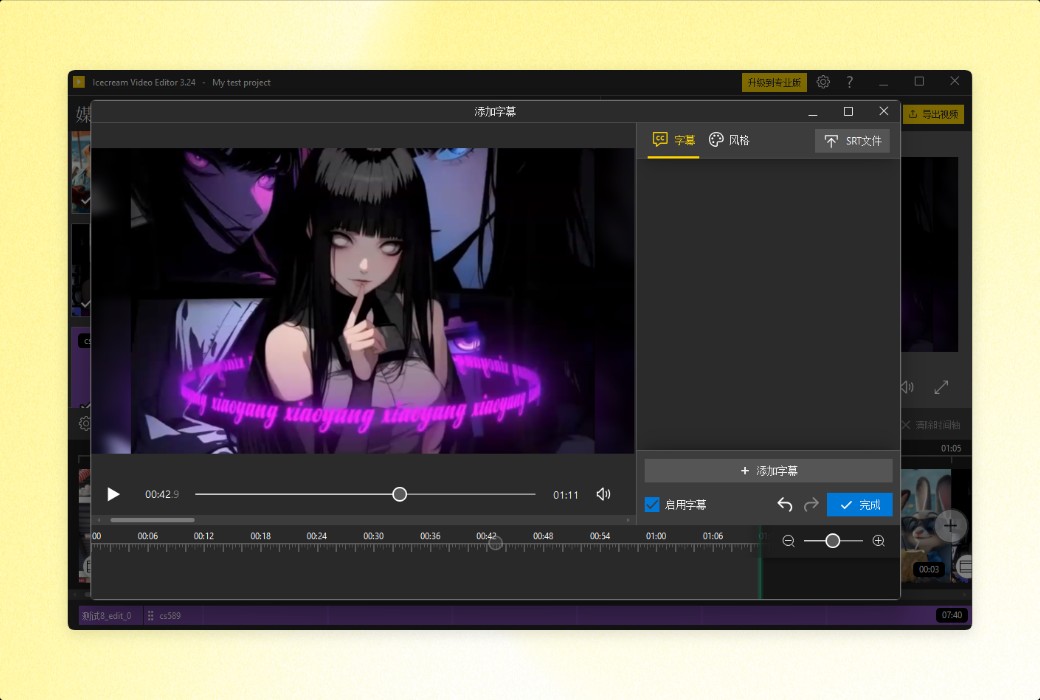Undo the last subtitle action
1040x700 pixels.
(784, 504)
